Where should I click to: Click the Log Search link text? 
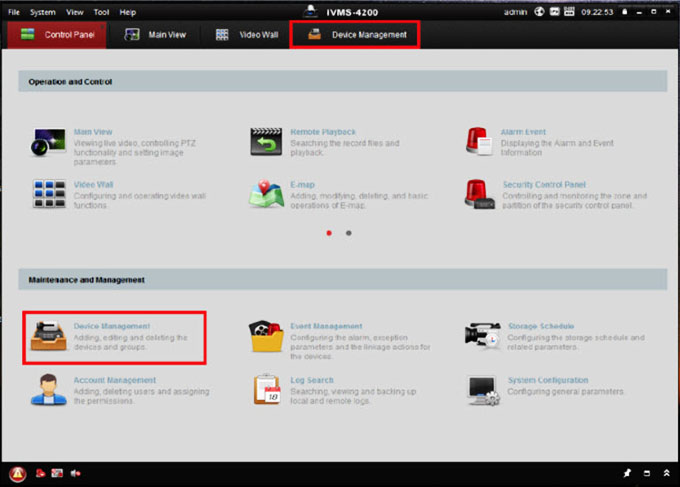point(312,380)
